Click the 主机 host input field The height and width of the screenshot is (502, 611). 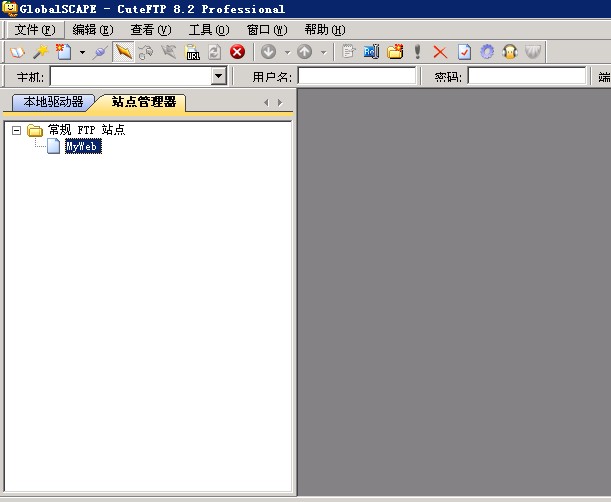coord(131,76)
